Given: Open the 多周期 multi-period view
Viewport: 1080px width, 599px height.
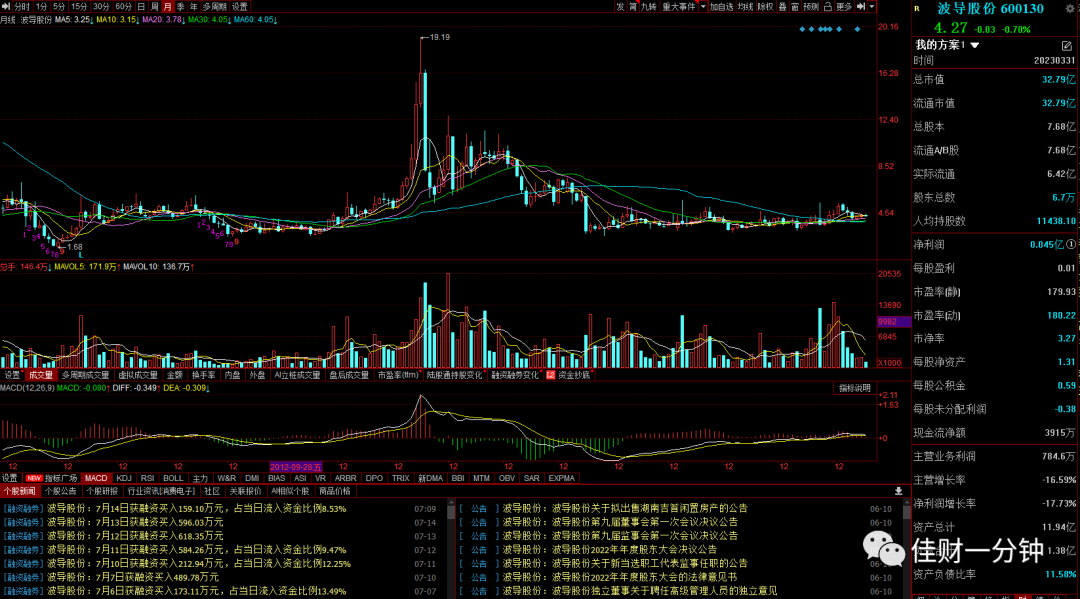Looking at the screenshot, I should [x=214, y=6].
